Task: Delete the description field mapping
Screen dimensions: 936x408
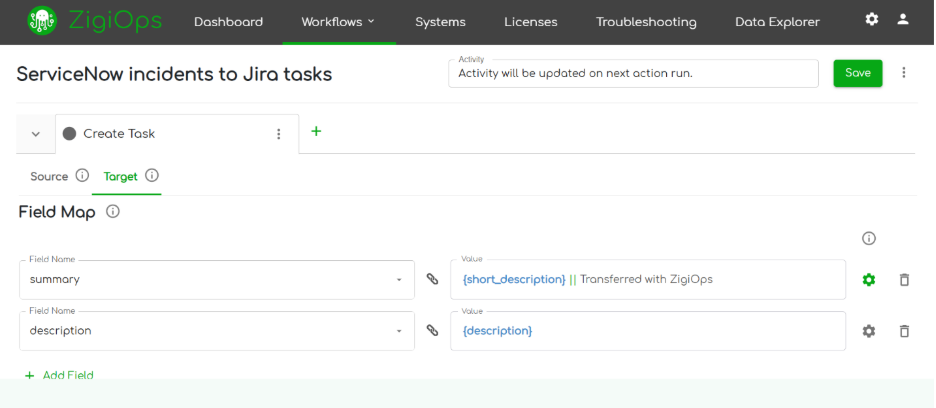Action: tap(904, 330)
